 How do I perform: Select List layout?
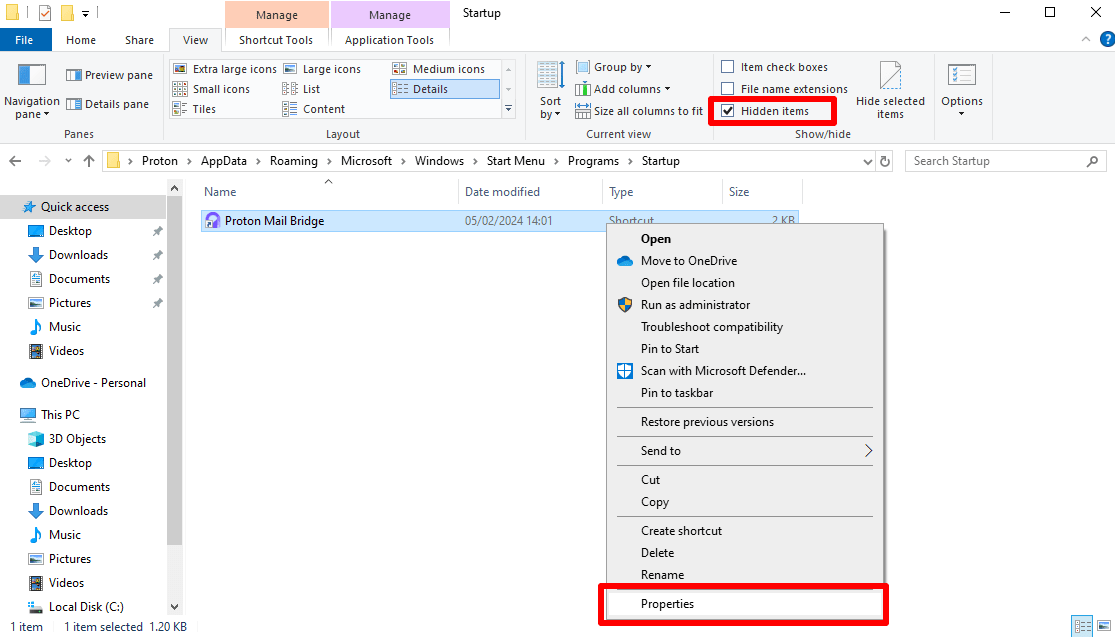point(302,89)
